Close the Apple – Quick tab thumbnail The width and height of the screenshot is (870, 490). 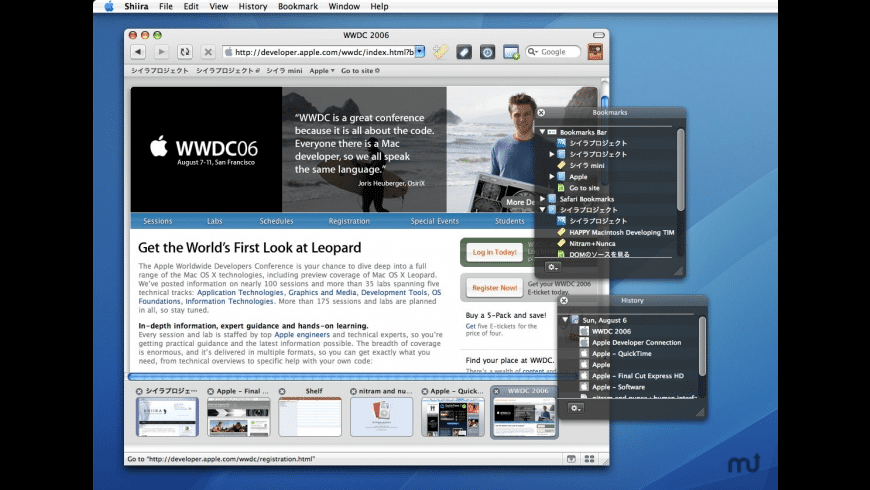[x=424, y=391]
